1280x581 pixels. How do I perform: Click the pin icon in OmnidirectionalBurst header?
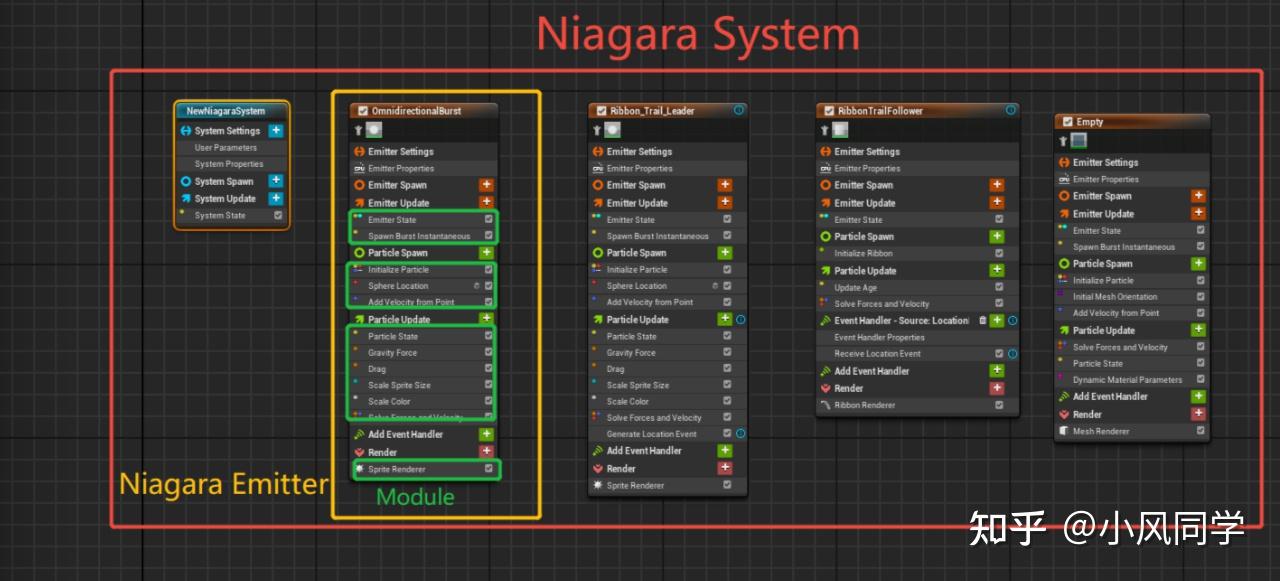click(x=358, y=130)
